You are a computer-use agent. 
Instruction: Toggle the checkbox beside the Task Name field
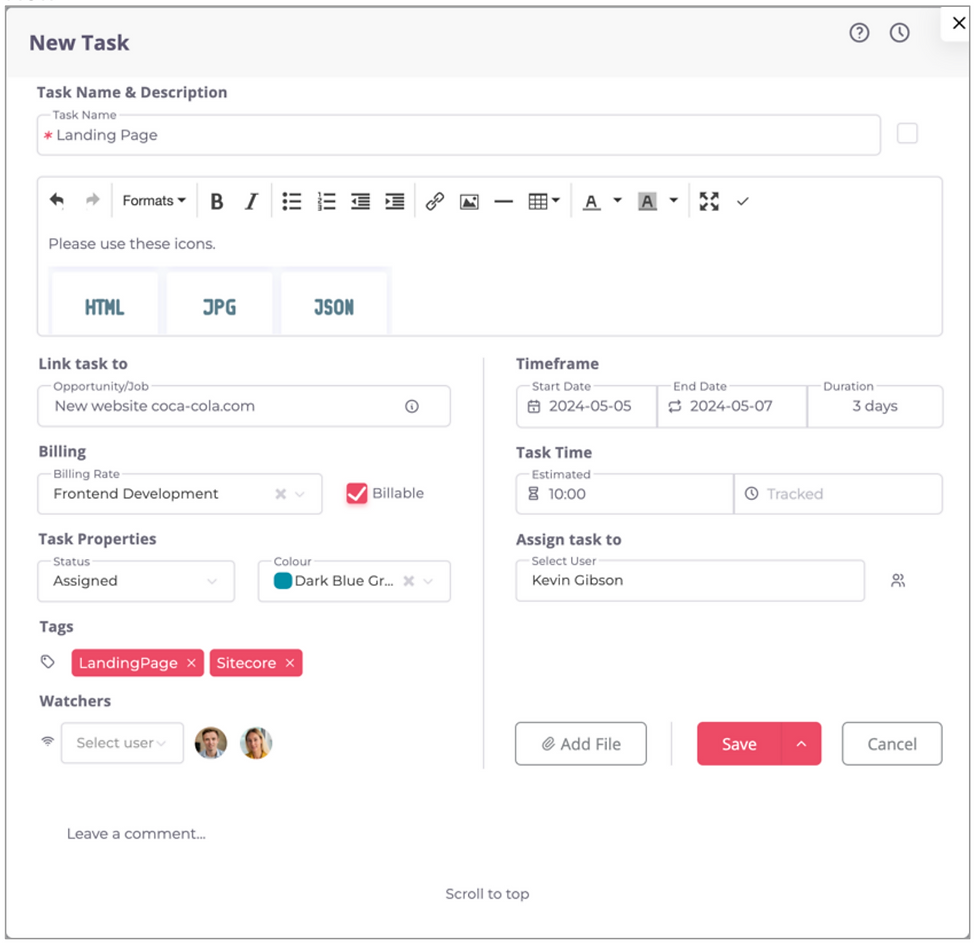[907, 133]
